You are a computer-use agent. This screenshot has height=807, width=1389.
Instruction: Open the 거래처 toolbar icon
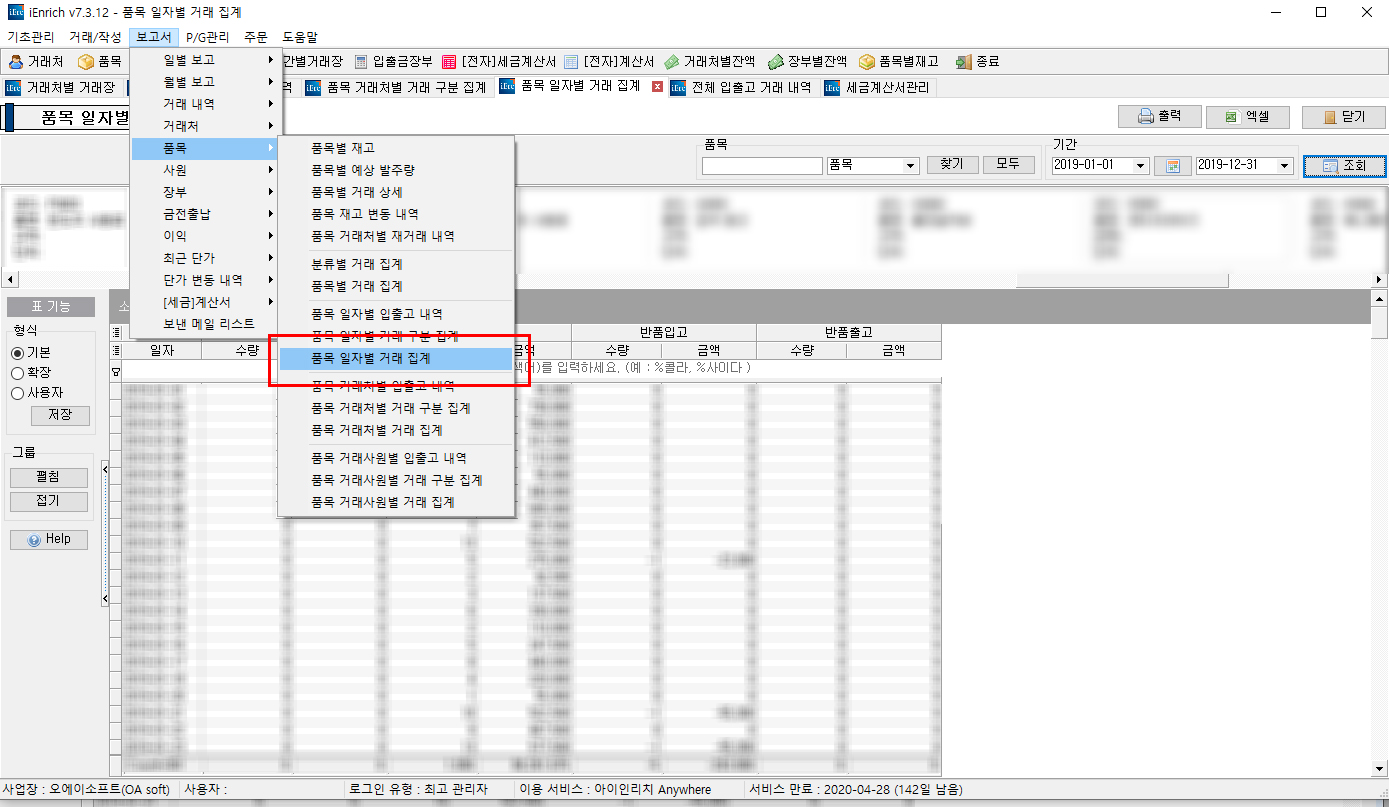coord(36,62)
